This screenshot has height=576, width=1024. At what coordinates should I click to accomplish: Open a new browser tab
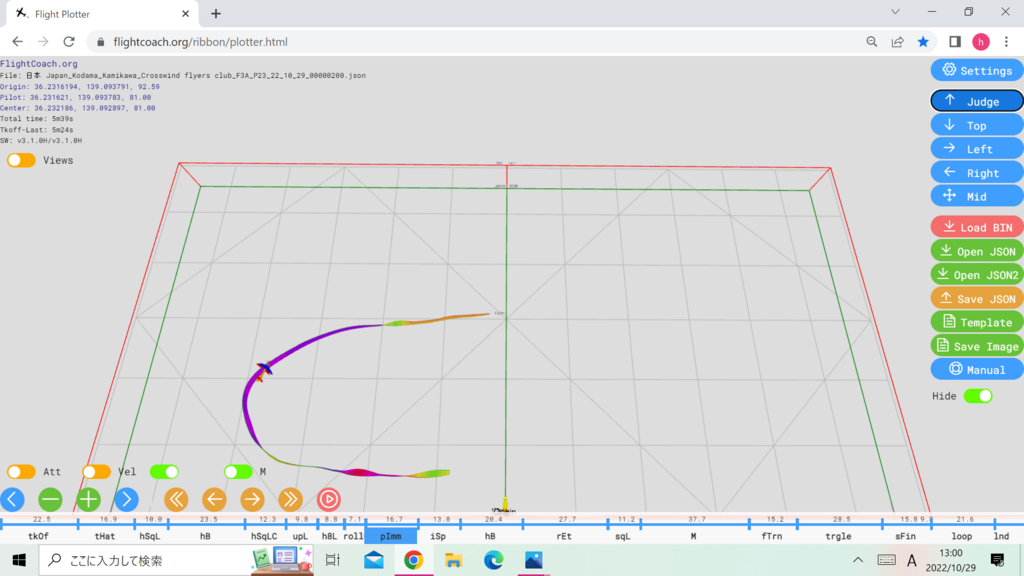[216, 13]
